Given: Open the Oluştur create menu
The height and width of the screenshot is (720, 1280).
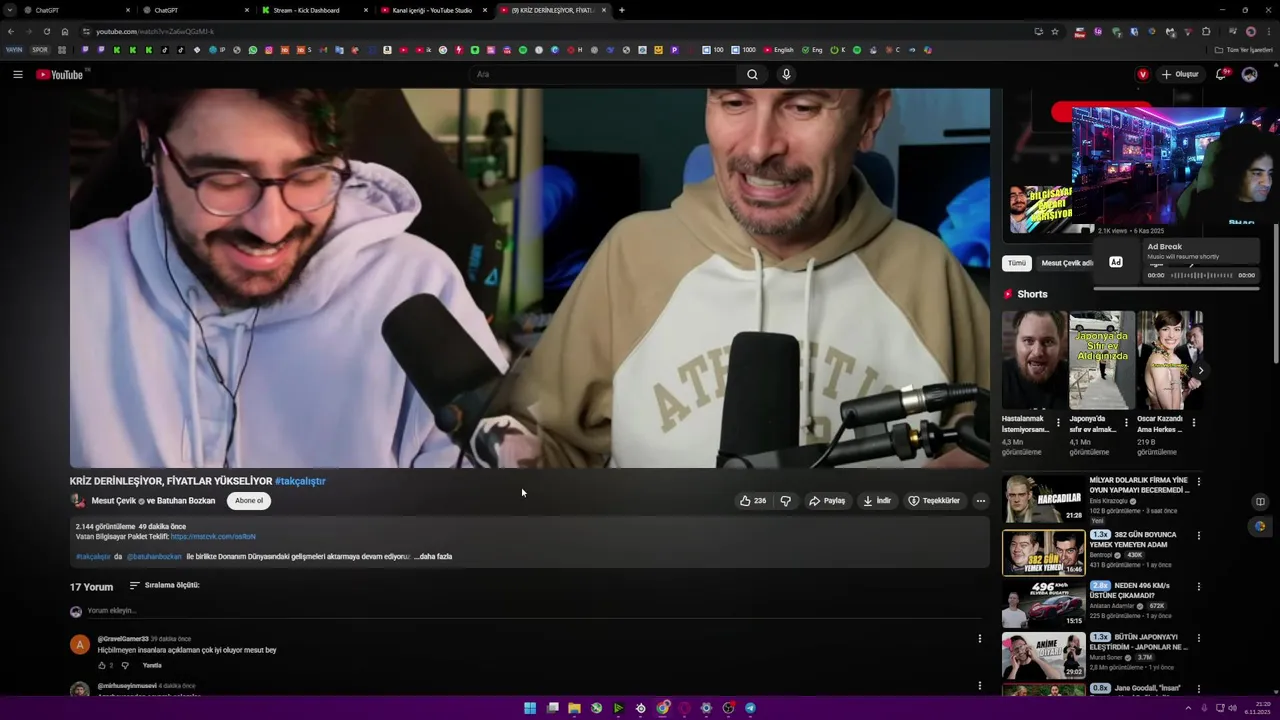Looking at the screenshot, I should (1180, 74).
